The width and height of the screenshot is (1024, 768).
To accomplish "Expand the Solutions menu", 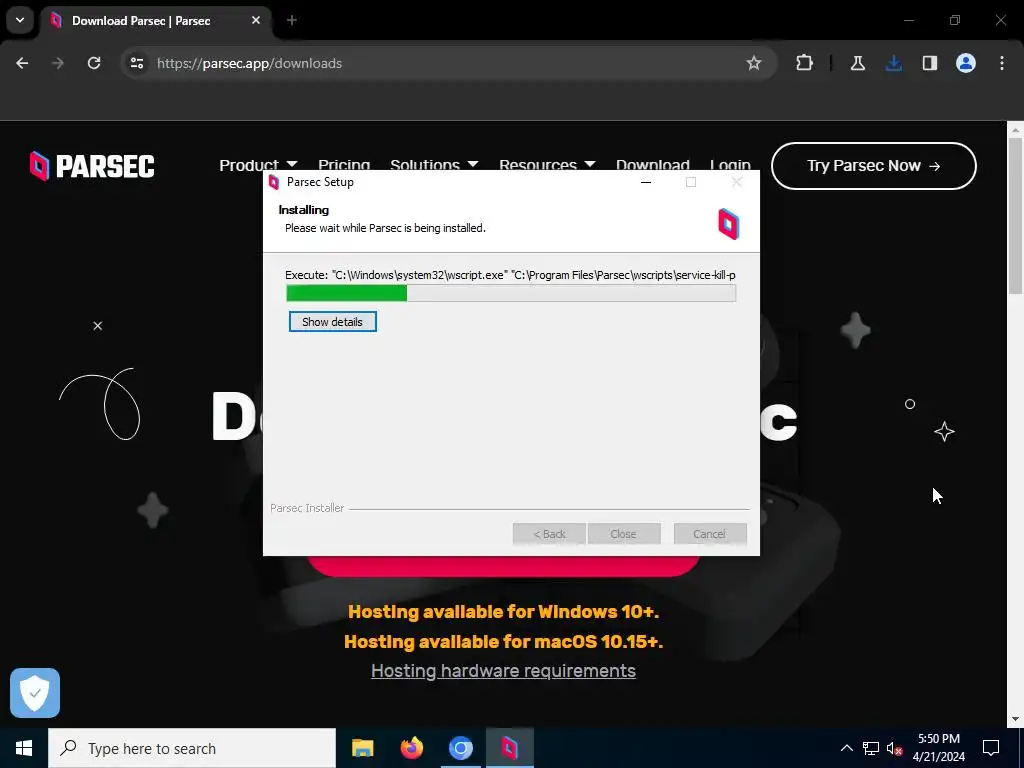I will 434,165.
